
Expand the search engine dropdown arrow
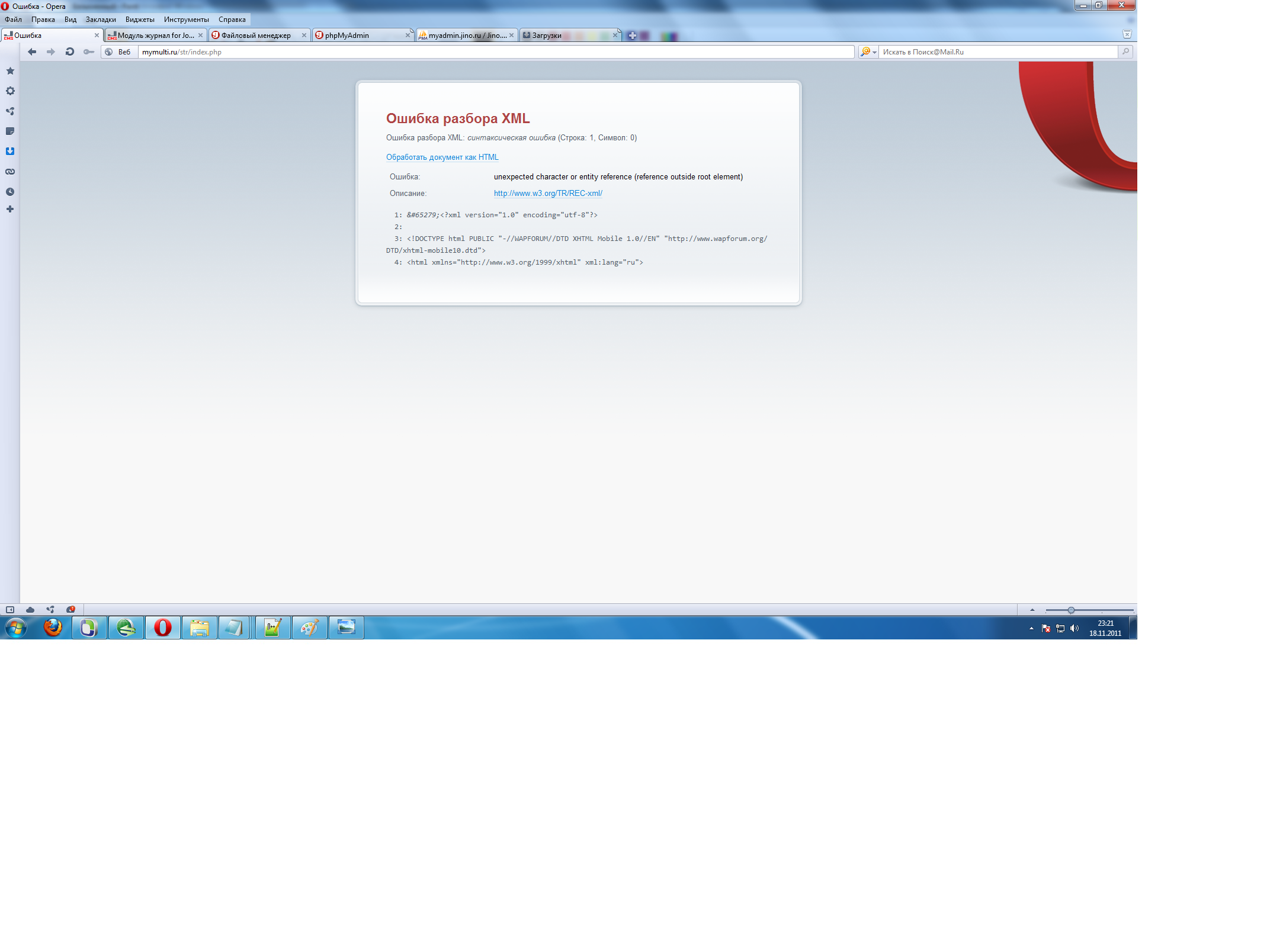[874, 53]
